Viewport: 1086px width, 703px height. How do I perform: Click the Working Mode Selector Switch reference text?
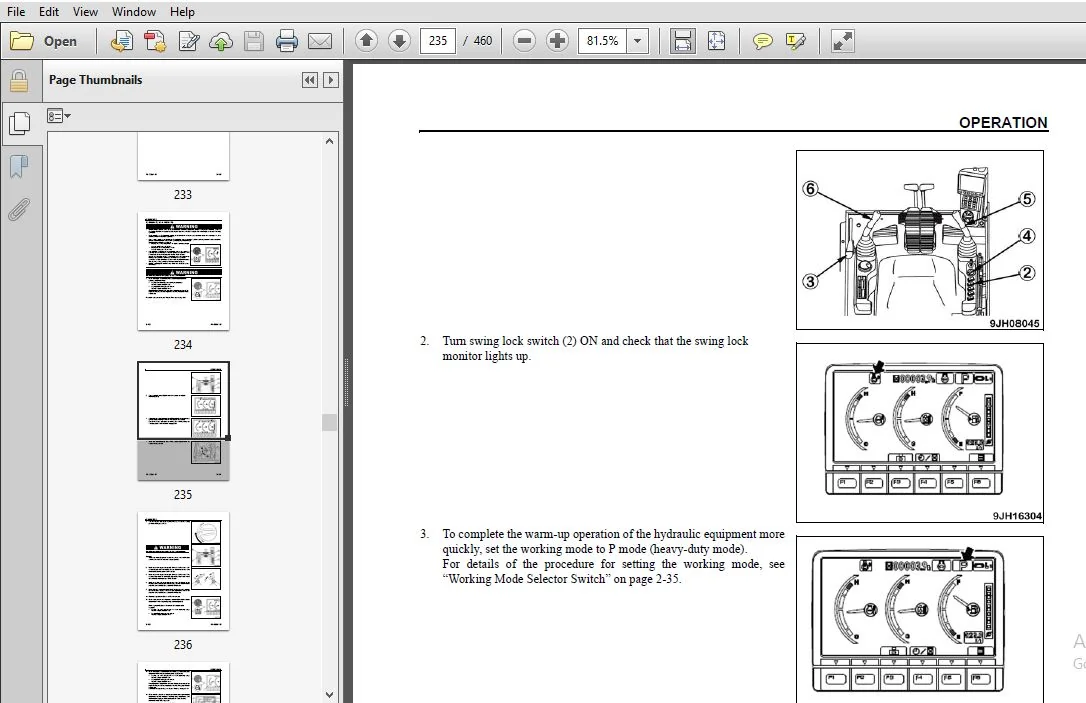click(x=562, y=579)
